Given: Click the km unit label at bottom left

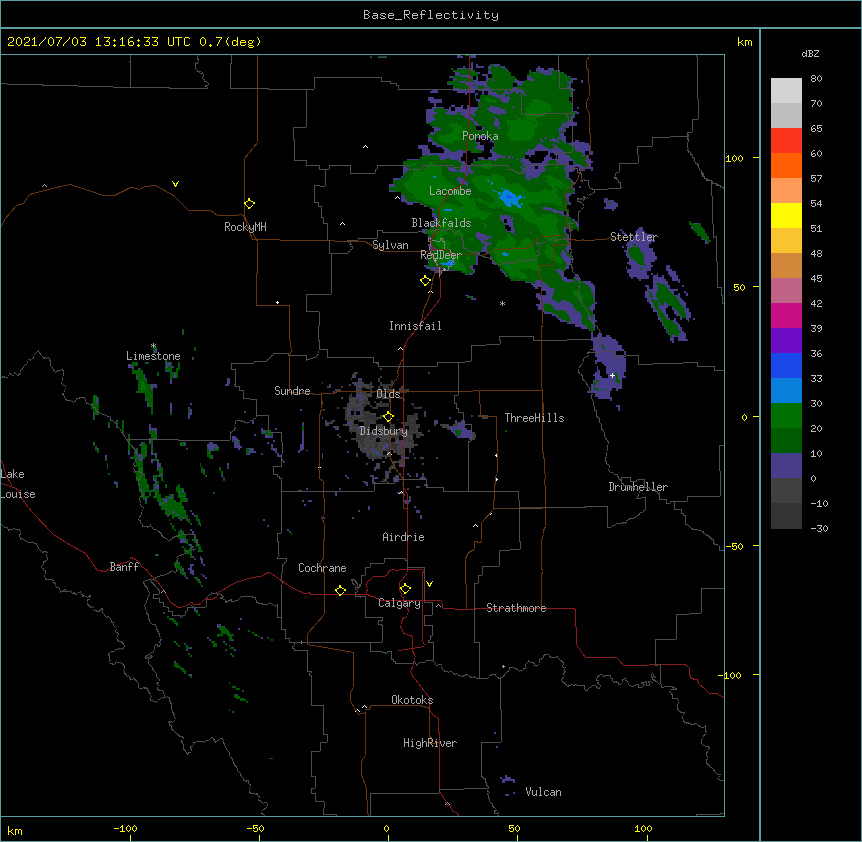Looking at the screenshot, I should (15, 831).
